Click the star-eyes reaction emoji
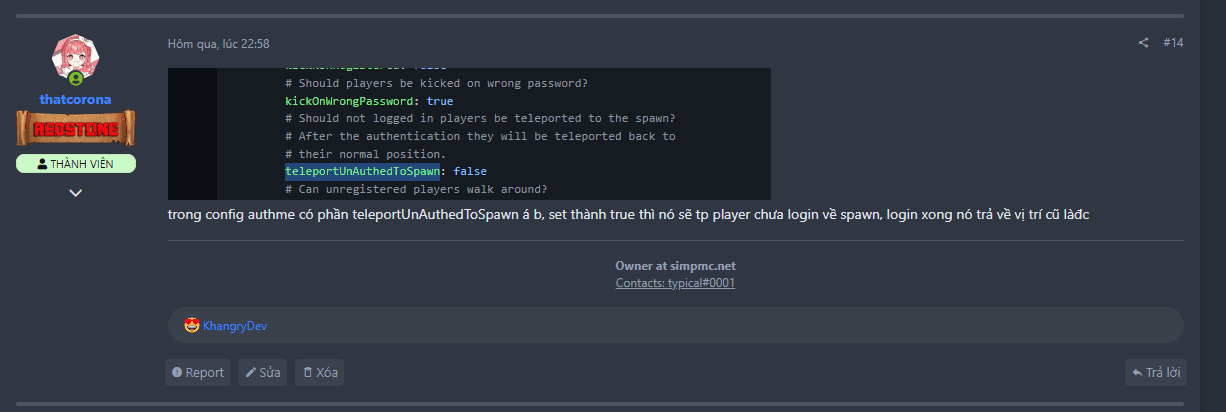Viewport: 1226px width, 412px height. tap(192, 325)
